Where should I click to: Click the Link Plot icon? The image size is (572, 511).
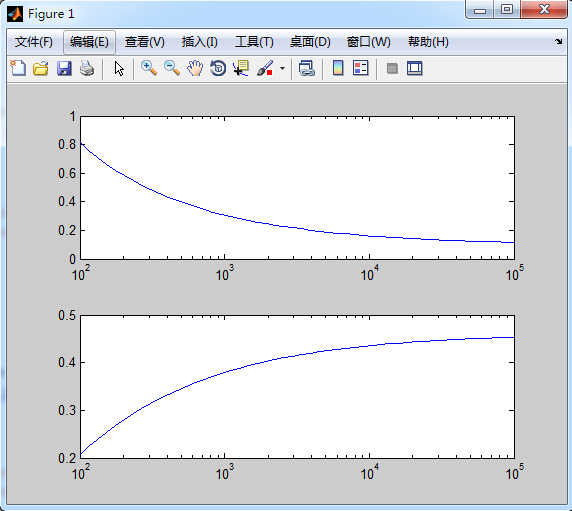[x=306, y=68]
